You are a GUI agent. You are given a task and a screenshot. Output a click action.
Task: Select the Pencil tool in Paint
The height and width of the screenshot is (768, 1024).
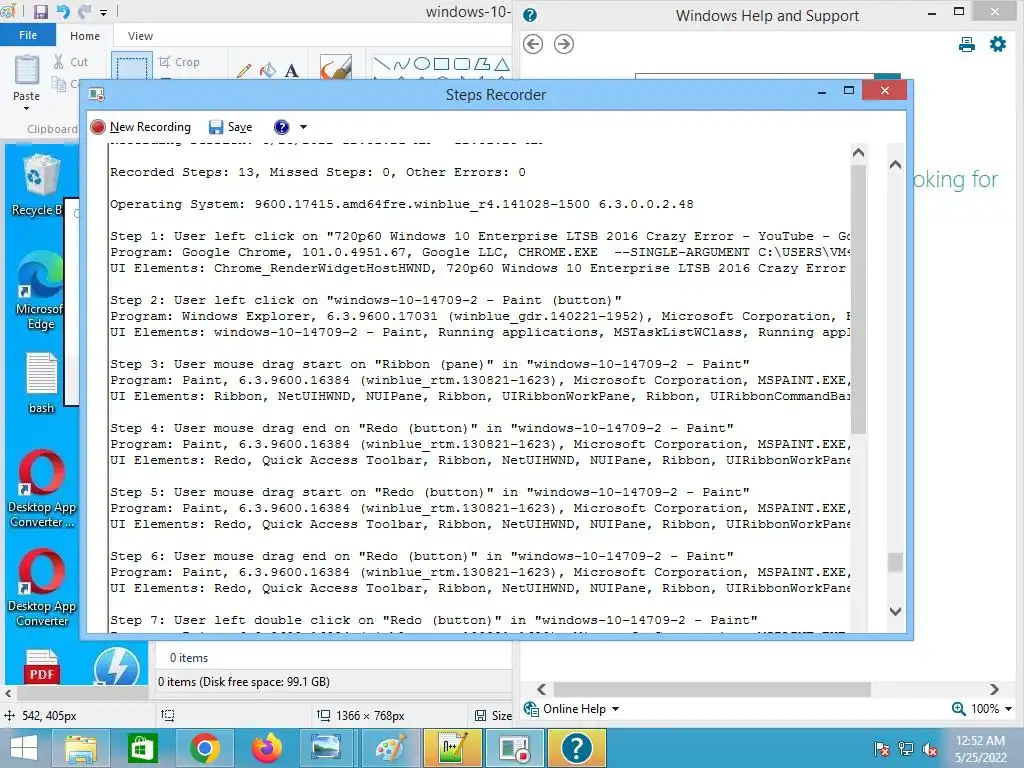tap(244, 70)
